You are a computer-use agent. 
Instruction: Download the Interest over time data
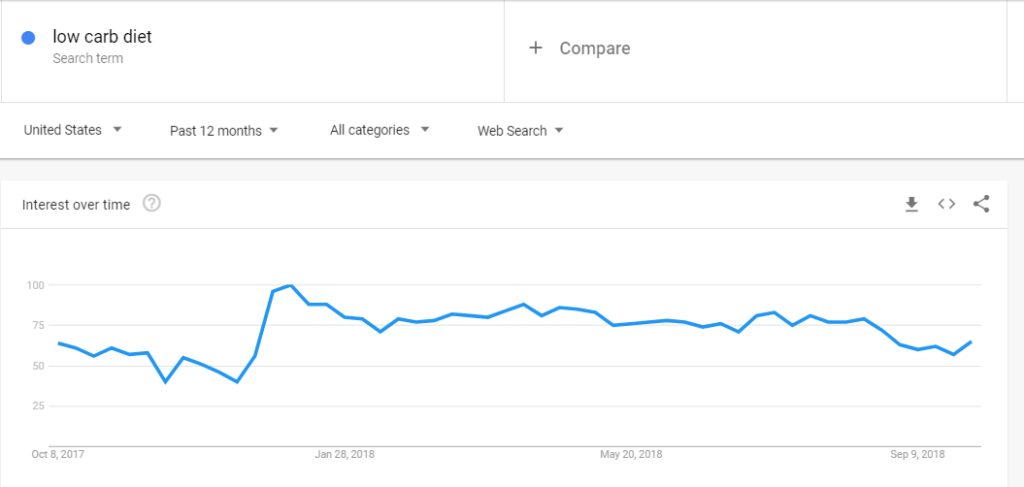(911, 204)
